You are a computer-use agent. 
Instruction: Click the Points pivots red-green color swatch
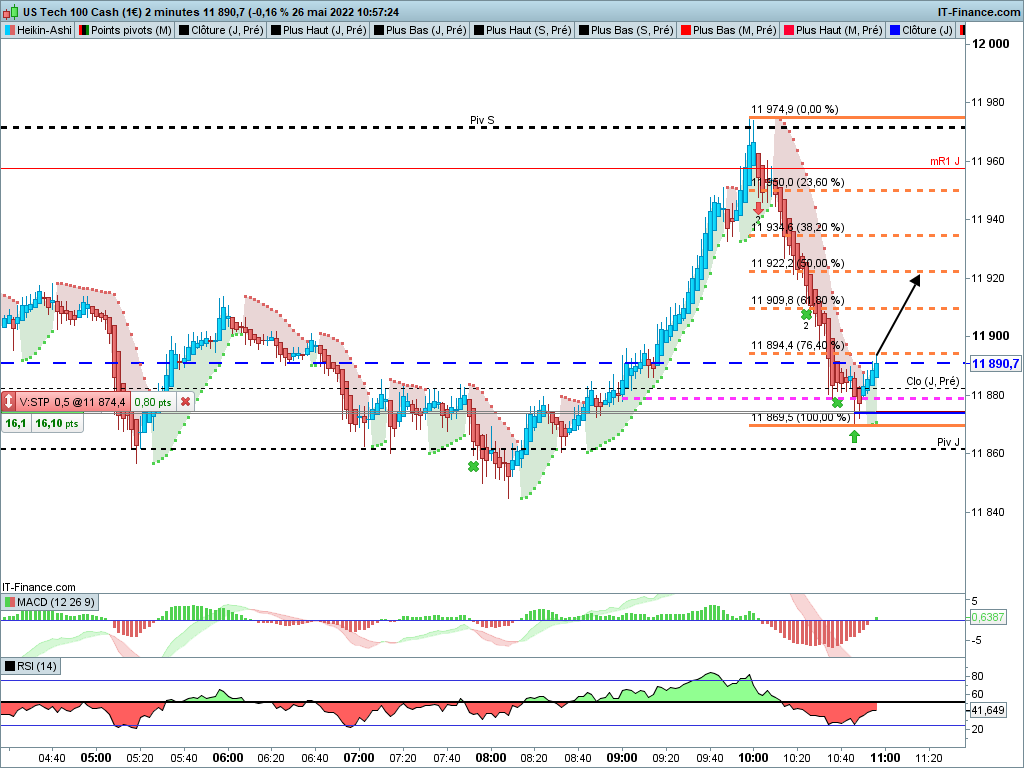point(84,30)
